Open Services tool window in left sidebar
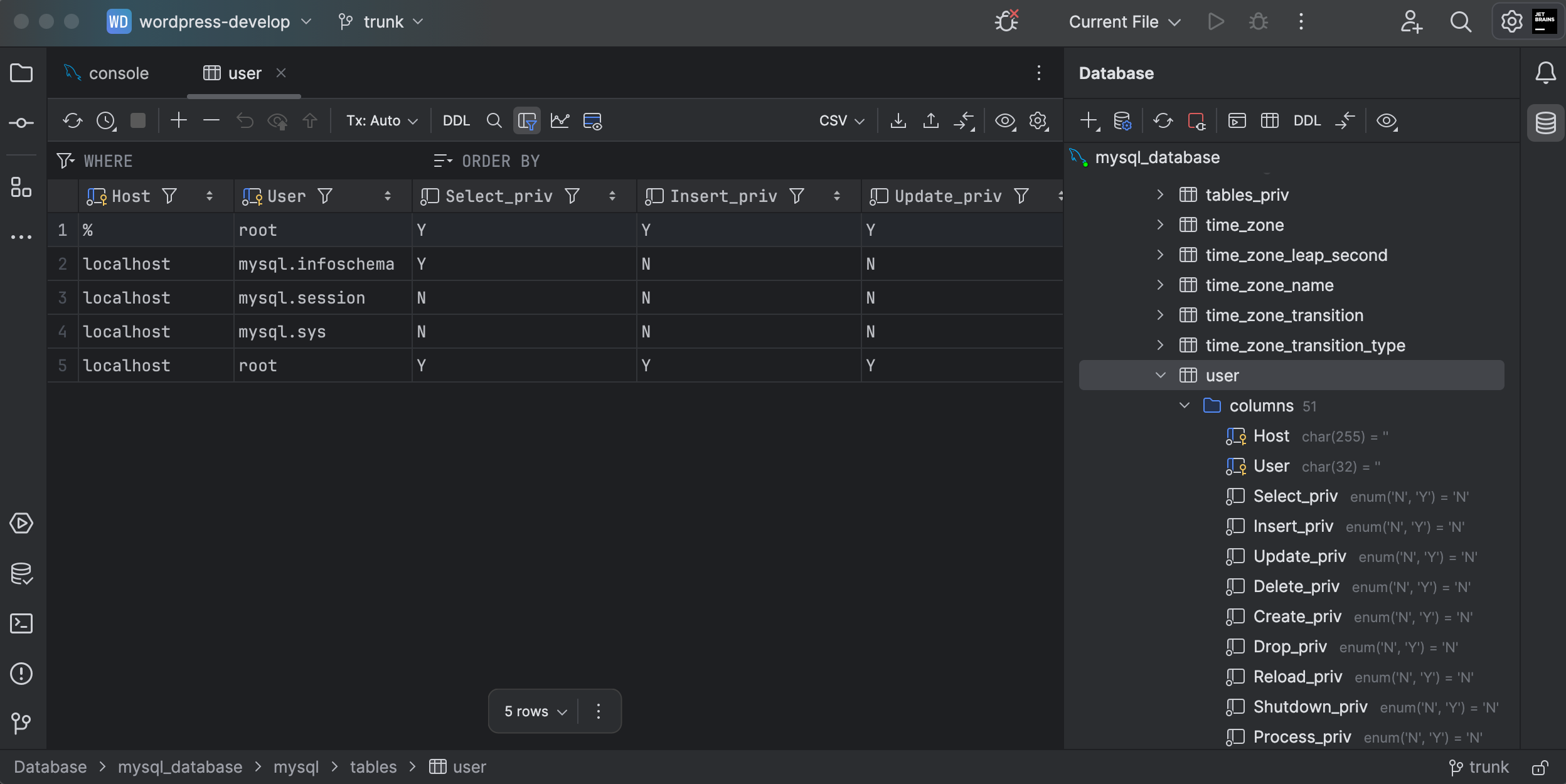This screenshot has width=1566, height=784. [x=21, y=523]
